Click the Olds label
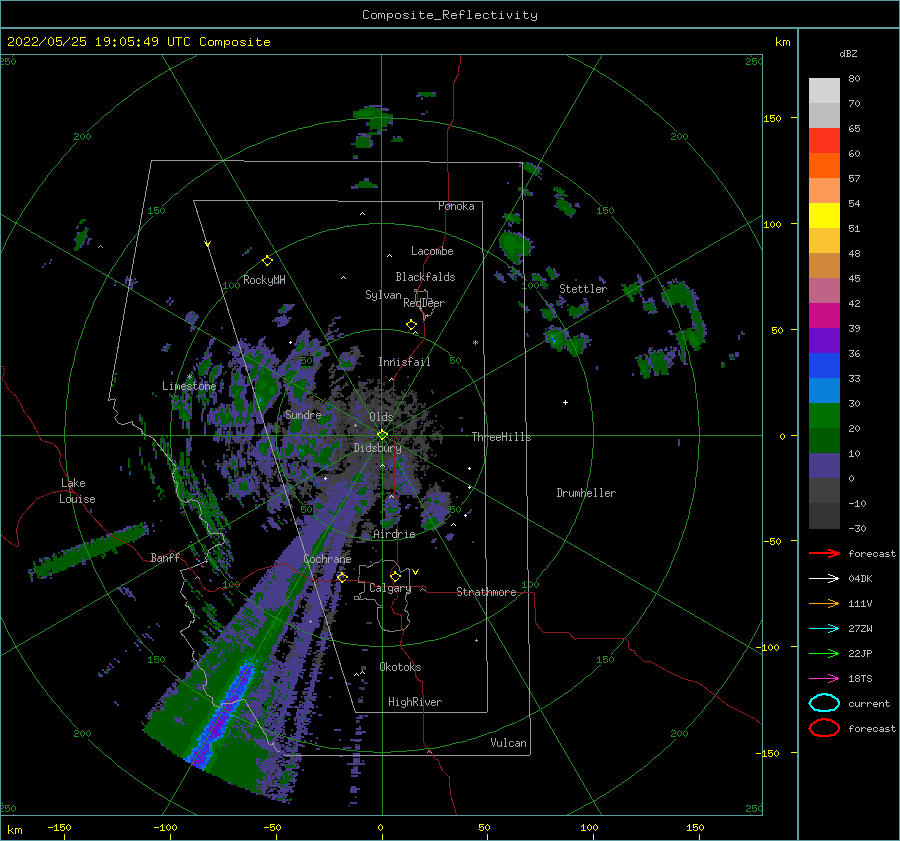 (382, 417)
